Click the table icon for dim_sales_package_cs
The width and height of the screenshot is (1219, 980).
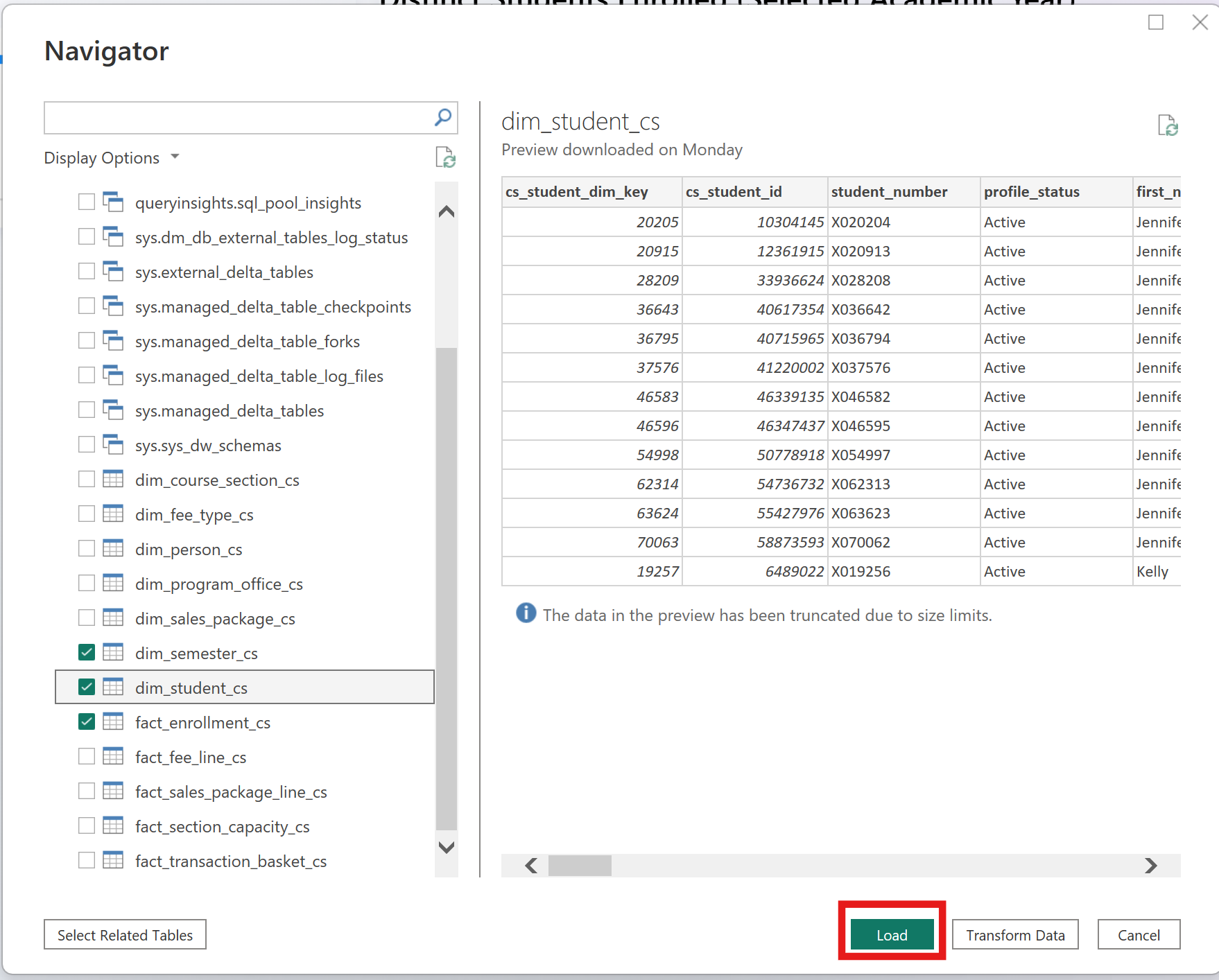tap(113, 618)
